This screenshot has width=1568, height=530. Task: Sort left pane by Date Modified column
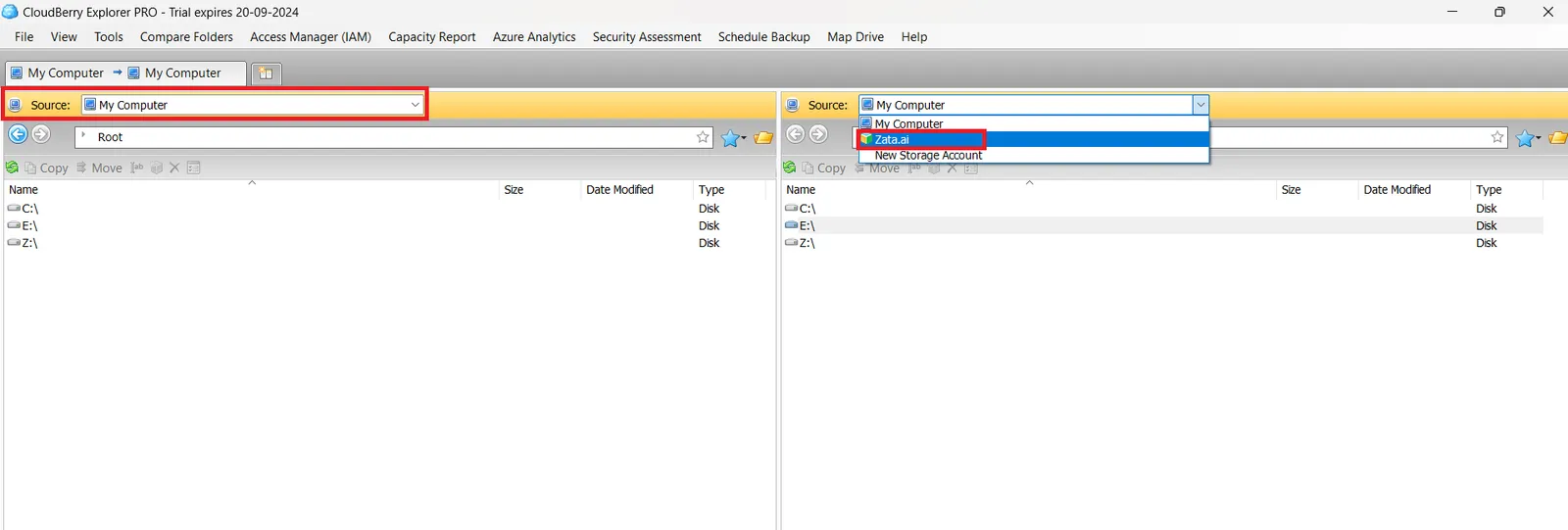619,190
